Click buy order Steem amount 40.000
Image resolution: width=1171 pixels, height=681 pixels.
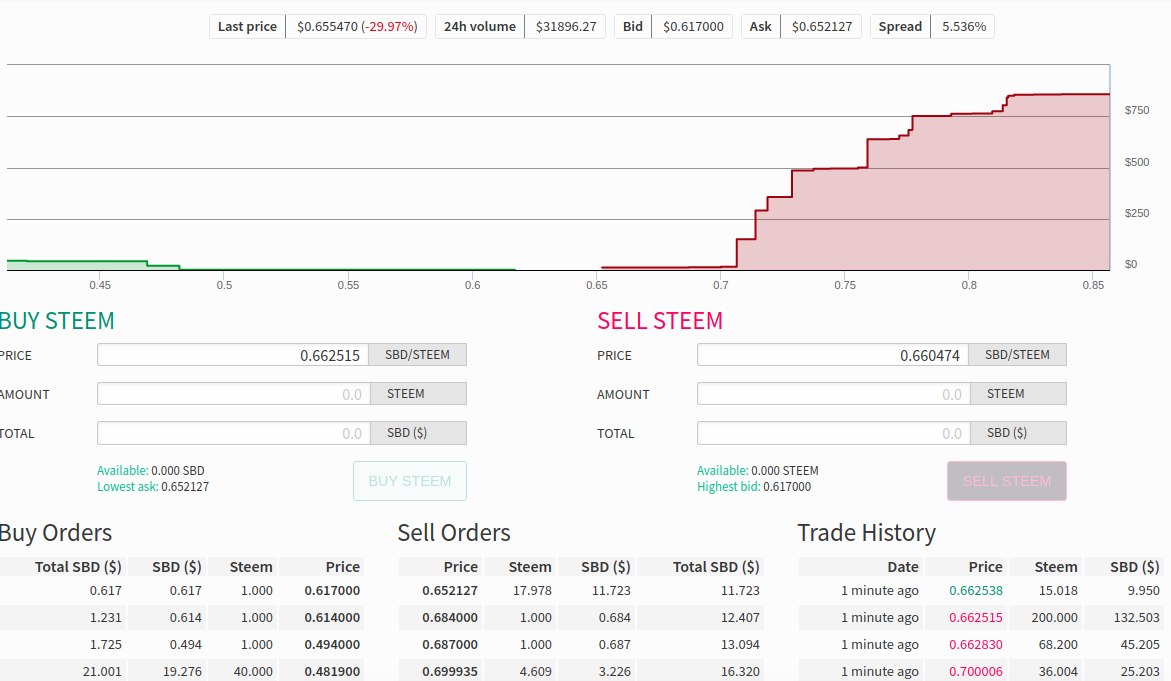click(x=252, y=671)
